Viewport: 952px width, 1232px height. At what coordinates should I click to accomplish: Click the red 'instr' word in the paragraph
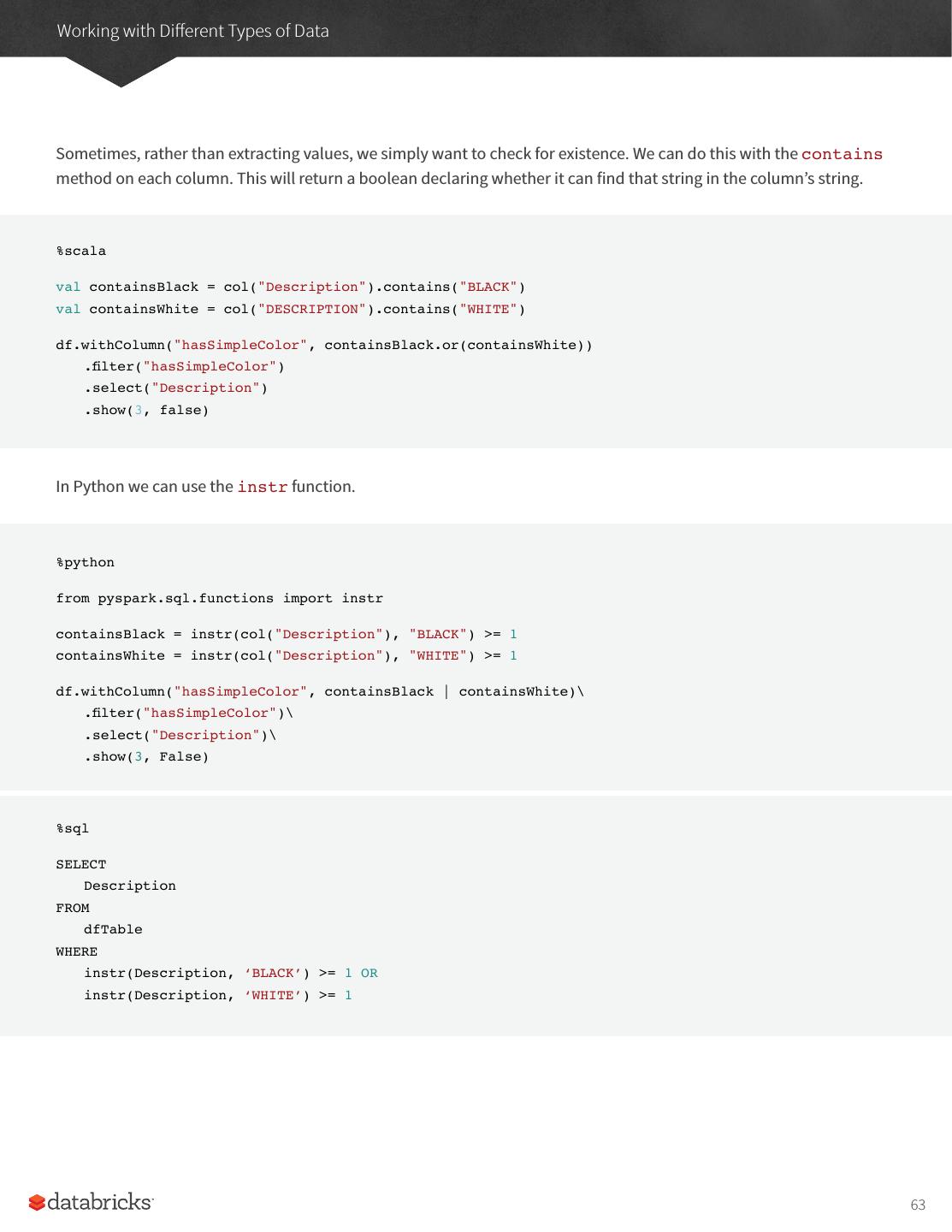pos(262,487)
